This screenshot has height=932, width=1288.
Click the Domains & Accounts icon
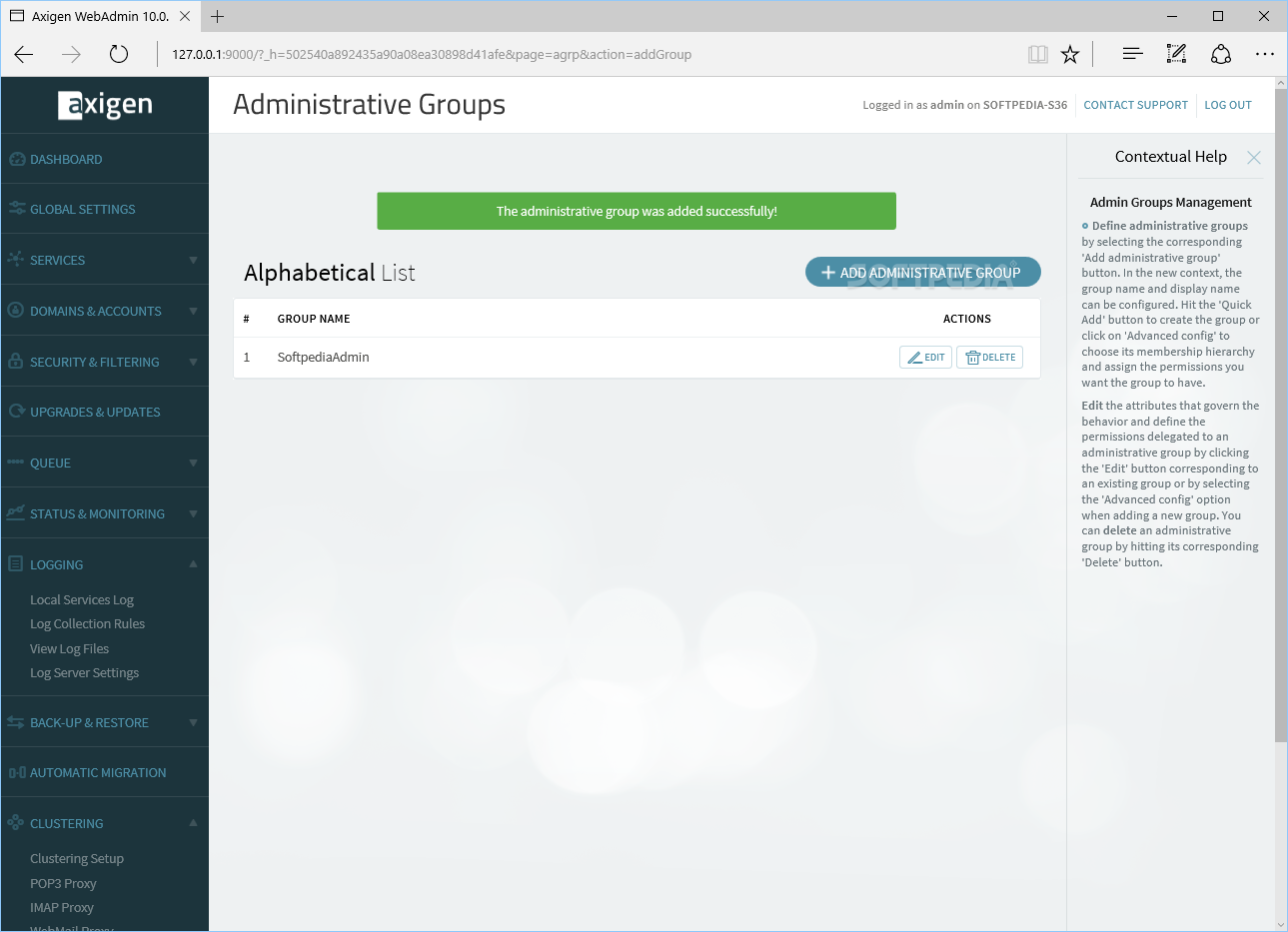click(x=16, y=311)
